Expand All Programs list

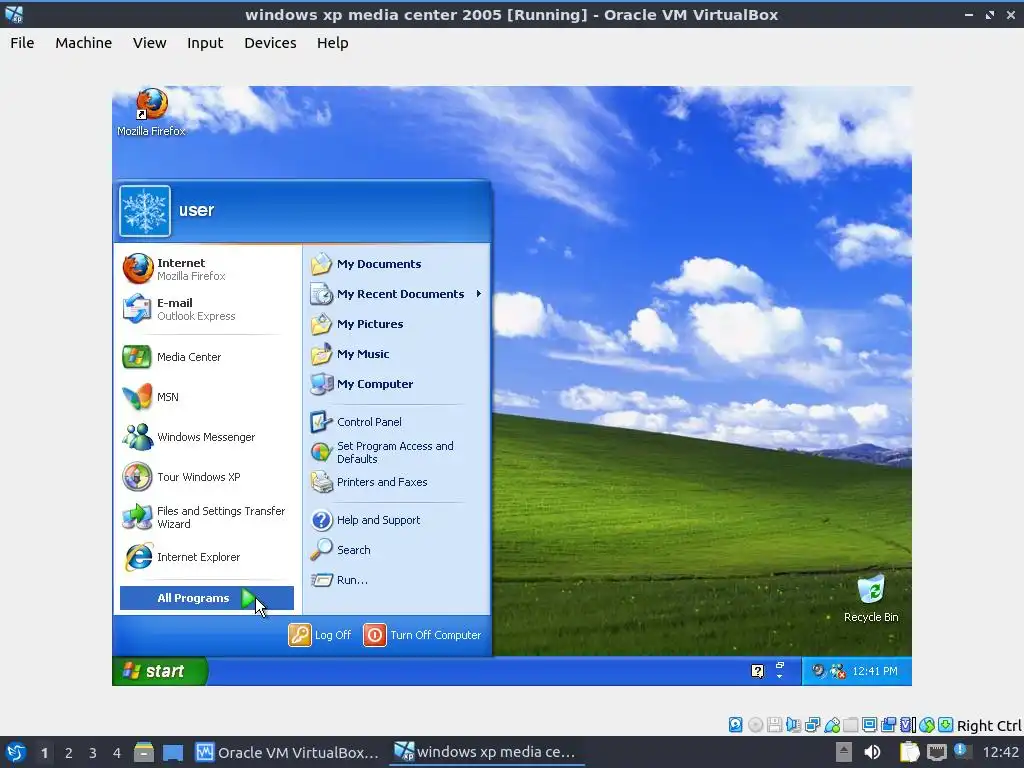point(206,598)
